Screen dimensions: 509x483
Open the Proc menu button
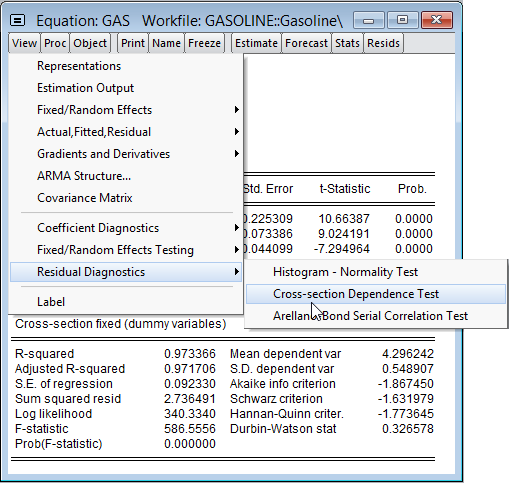[x=55, y=43]
